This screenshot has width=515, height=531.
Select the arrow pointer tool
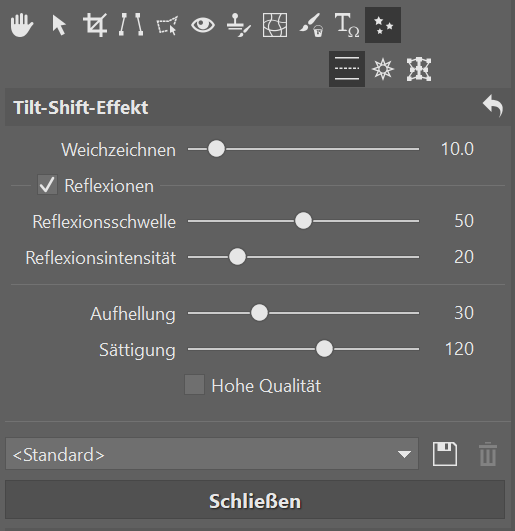pos(59,25)
